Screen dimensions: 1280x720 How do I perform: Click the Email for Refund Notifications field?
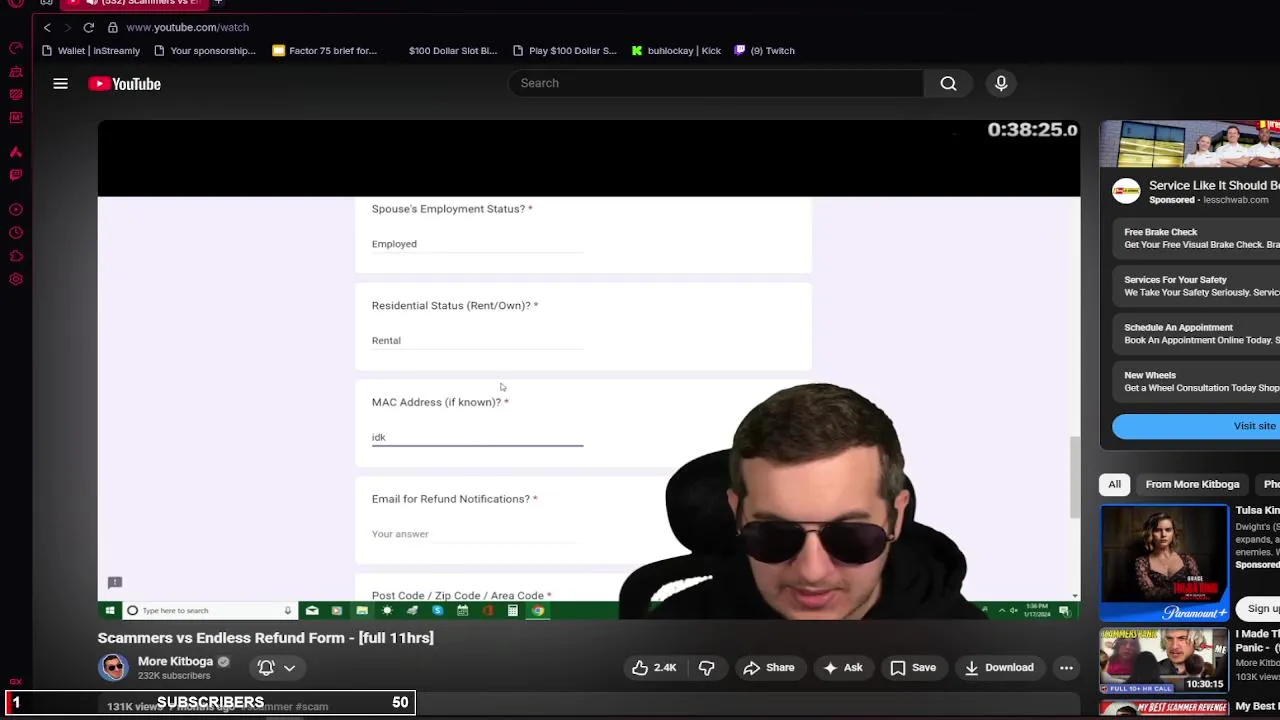click(477, 534)
